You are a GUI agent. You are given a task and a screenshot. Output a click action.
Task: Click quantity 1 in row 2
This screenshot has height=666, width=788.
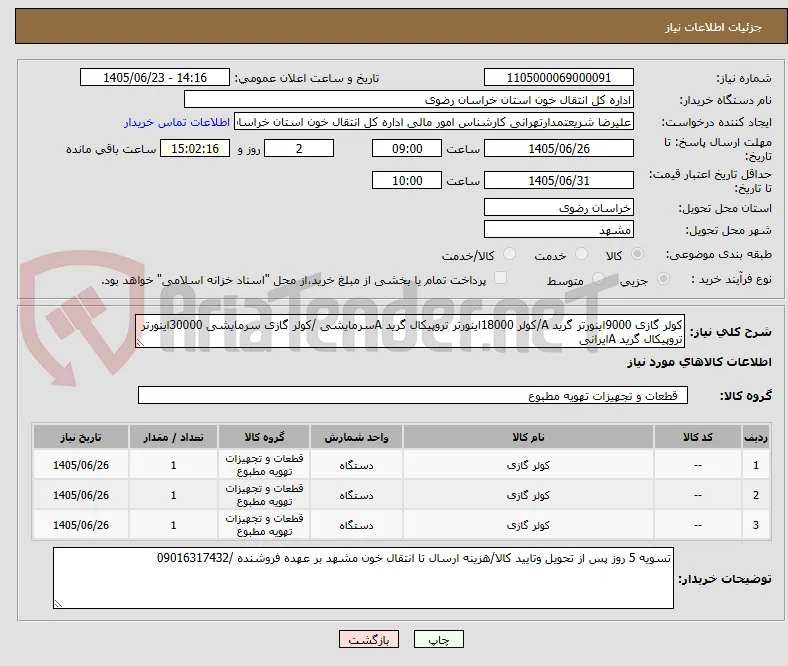[x=173, y=495]
